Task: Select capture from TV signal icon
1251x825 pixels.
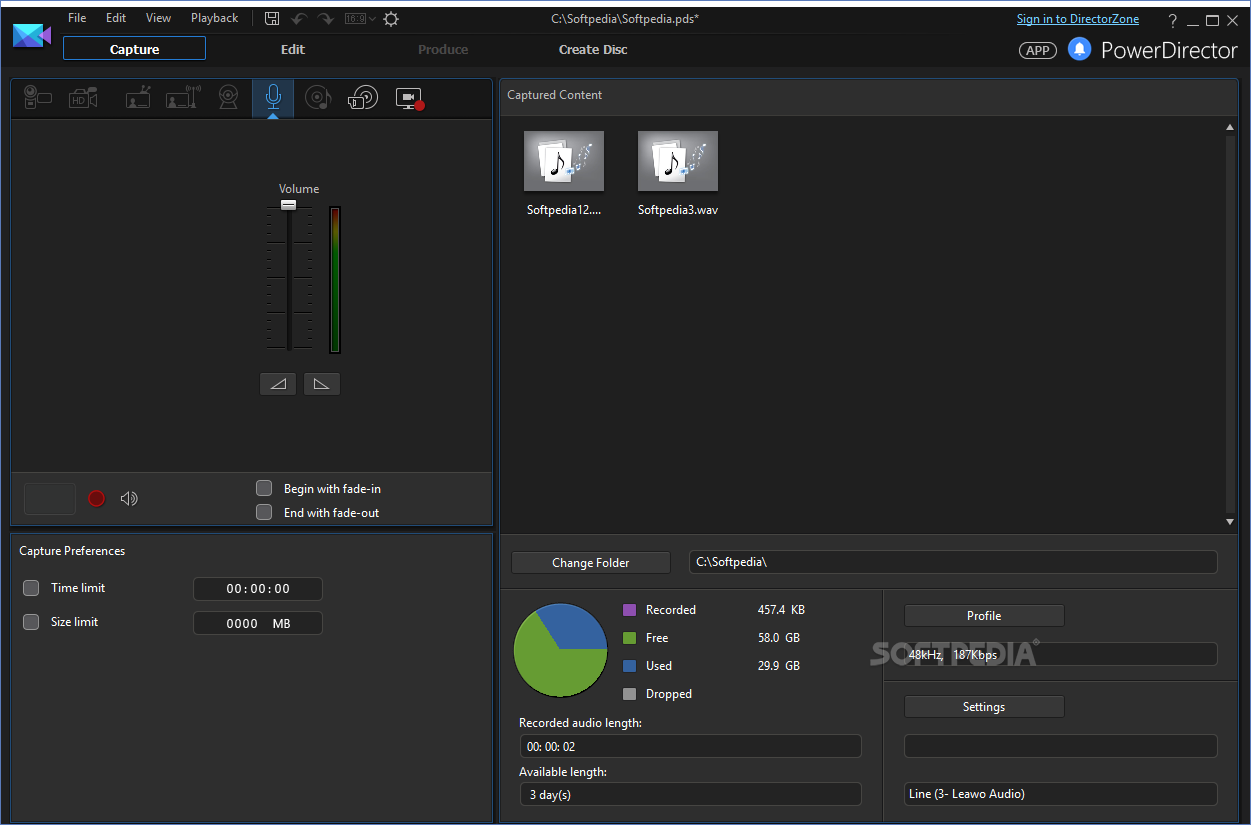Action: click(x=138, y=97)
